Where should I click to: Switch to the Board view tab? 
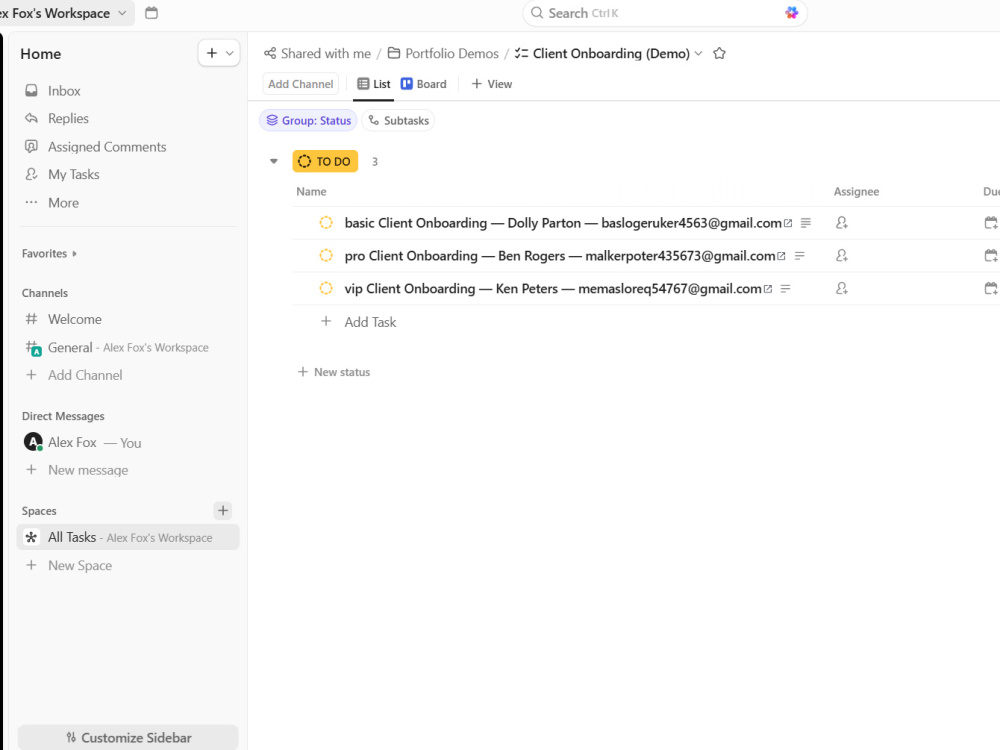tap(423, 84)
